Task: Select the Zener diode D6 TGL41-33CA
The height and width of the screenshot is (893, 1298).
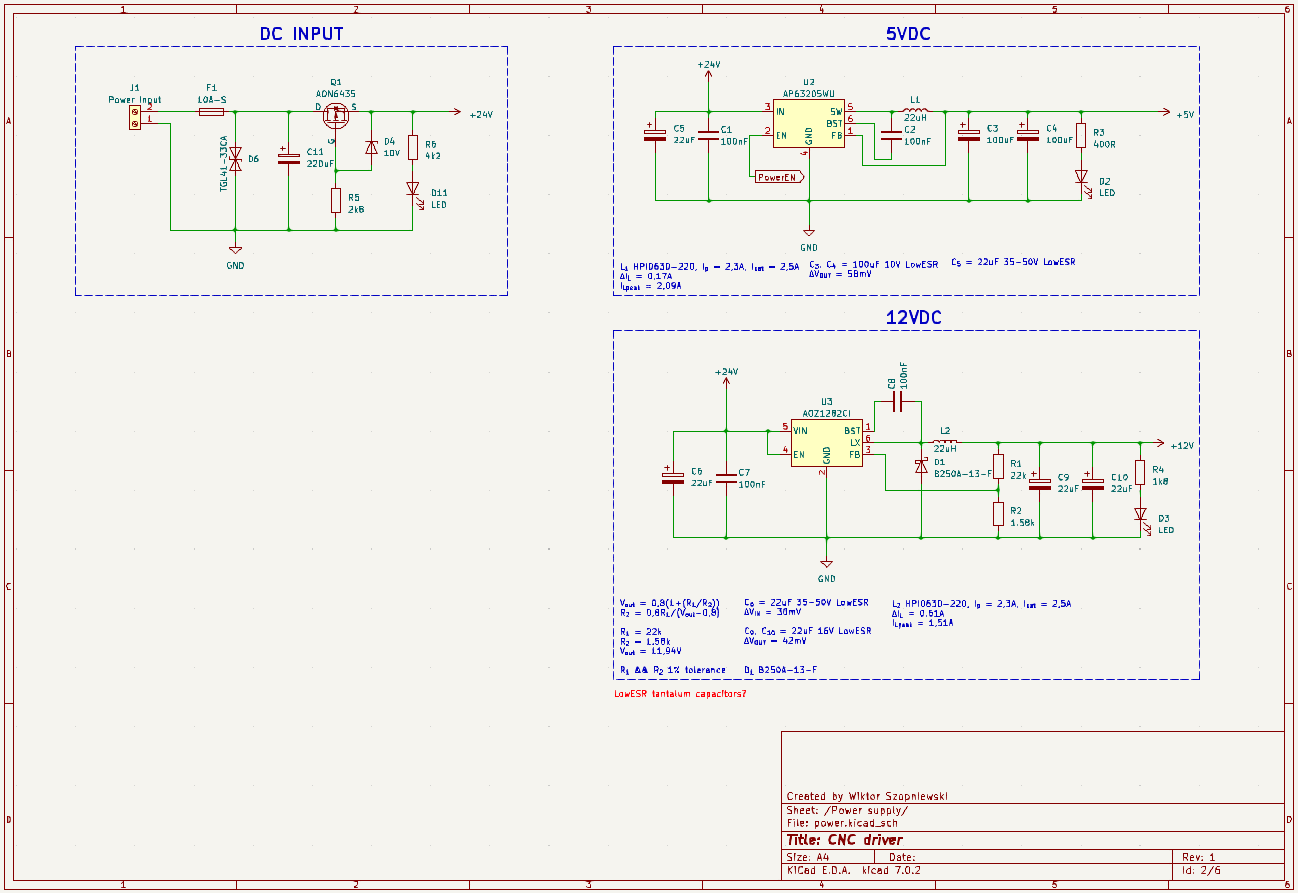Action: [236, 158]
